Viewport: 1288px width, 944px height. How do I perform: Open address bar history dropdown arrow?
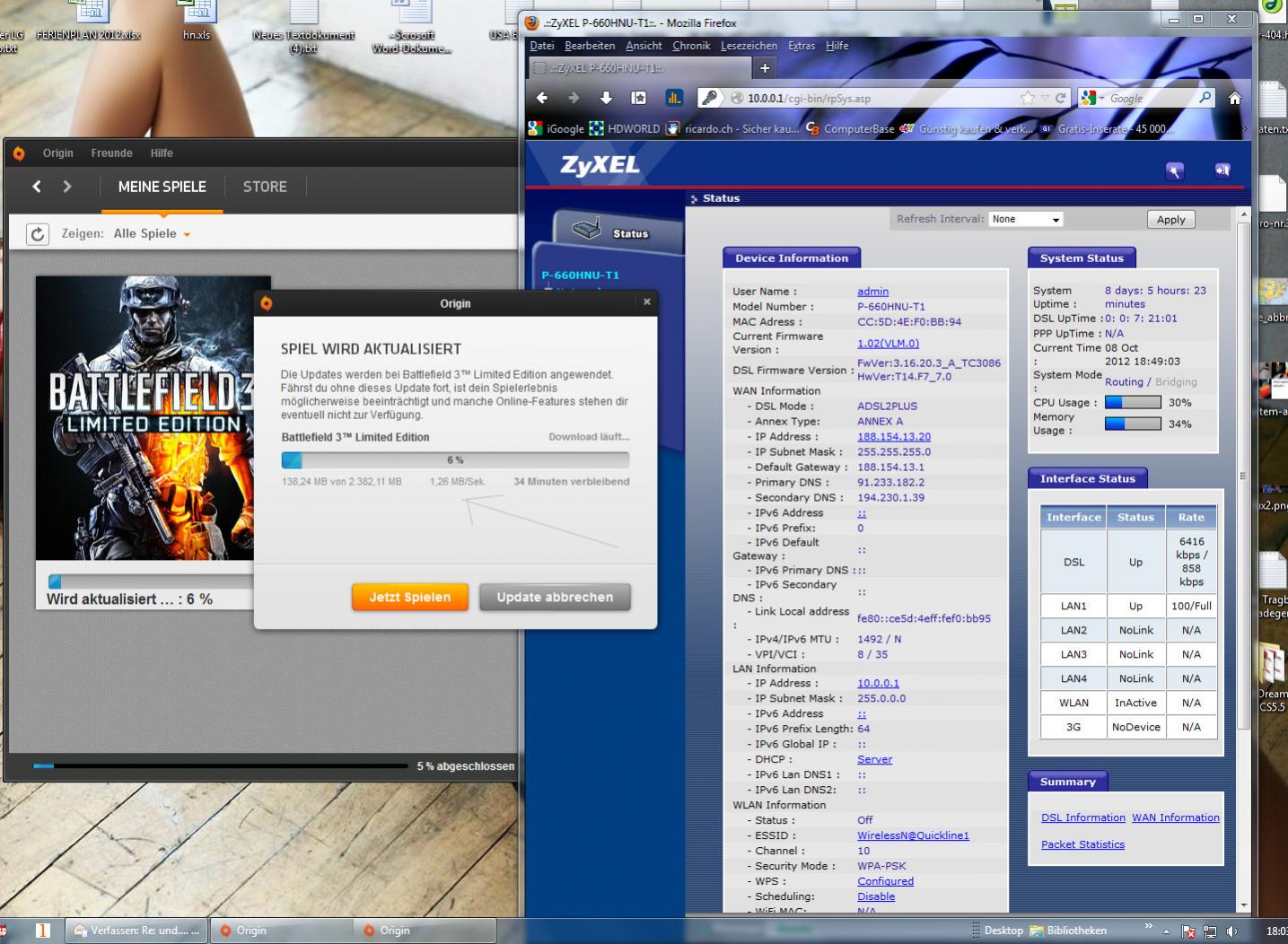(1045, 98)
